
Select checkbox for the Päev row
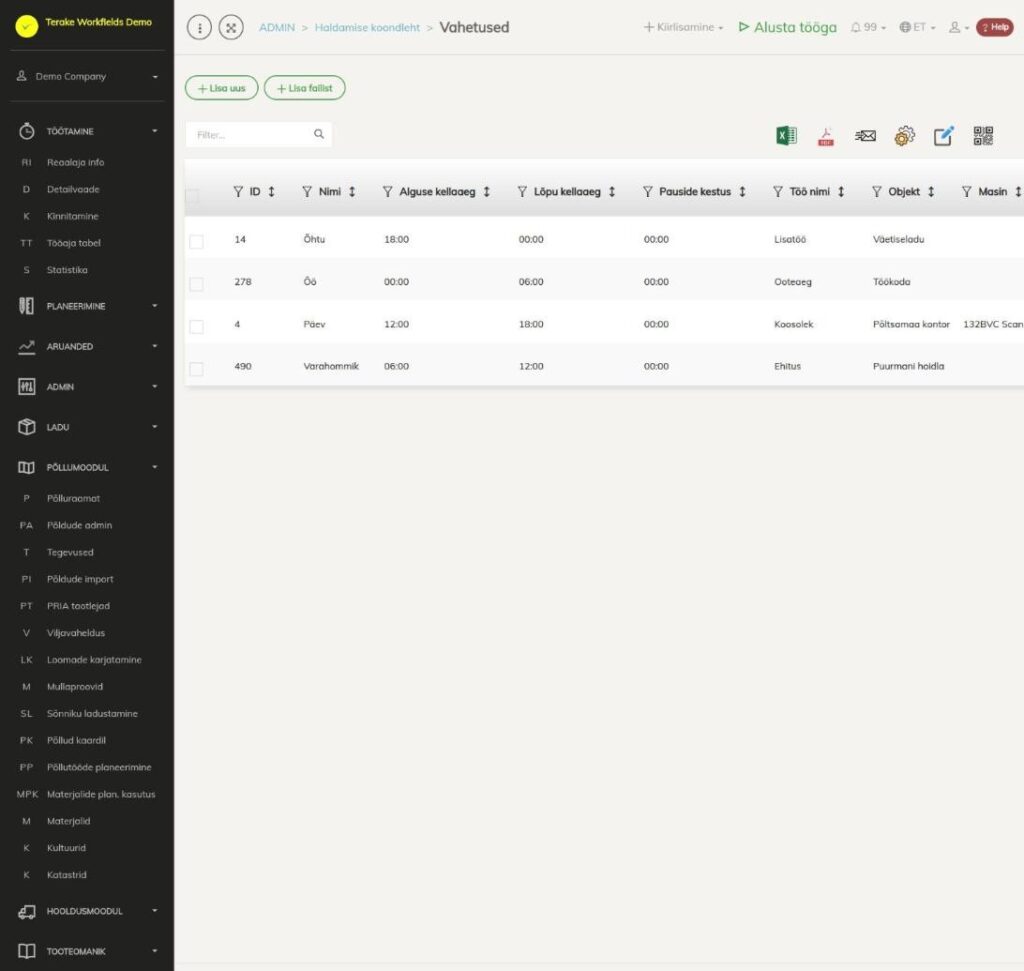pos(196,326)
